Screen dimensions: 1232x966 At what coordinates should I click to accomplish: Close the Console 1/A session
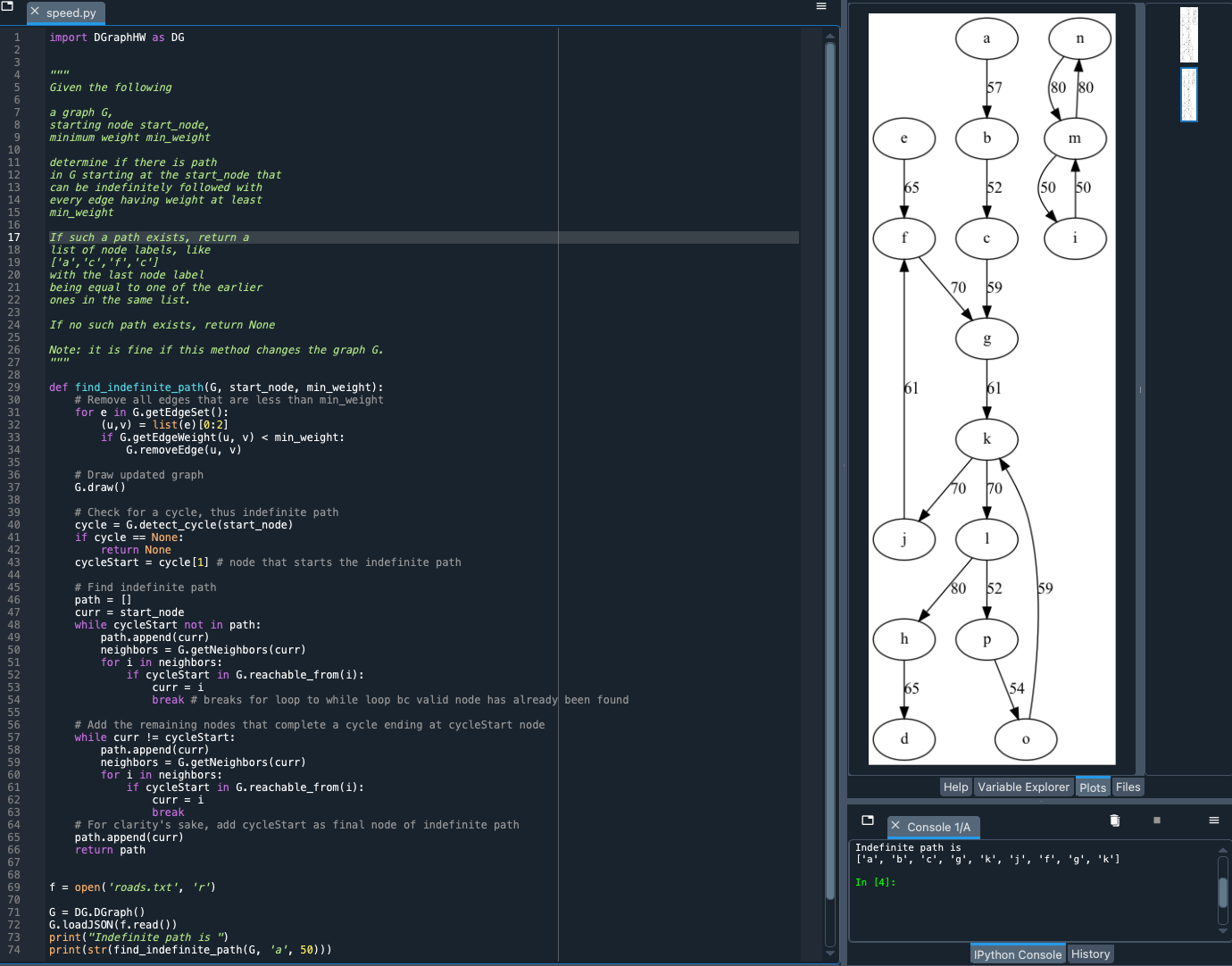[x=897, y=827]
